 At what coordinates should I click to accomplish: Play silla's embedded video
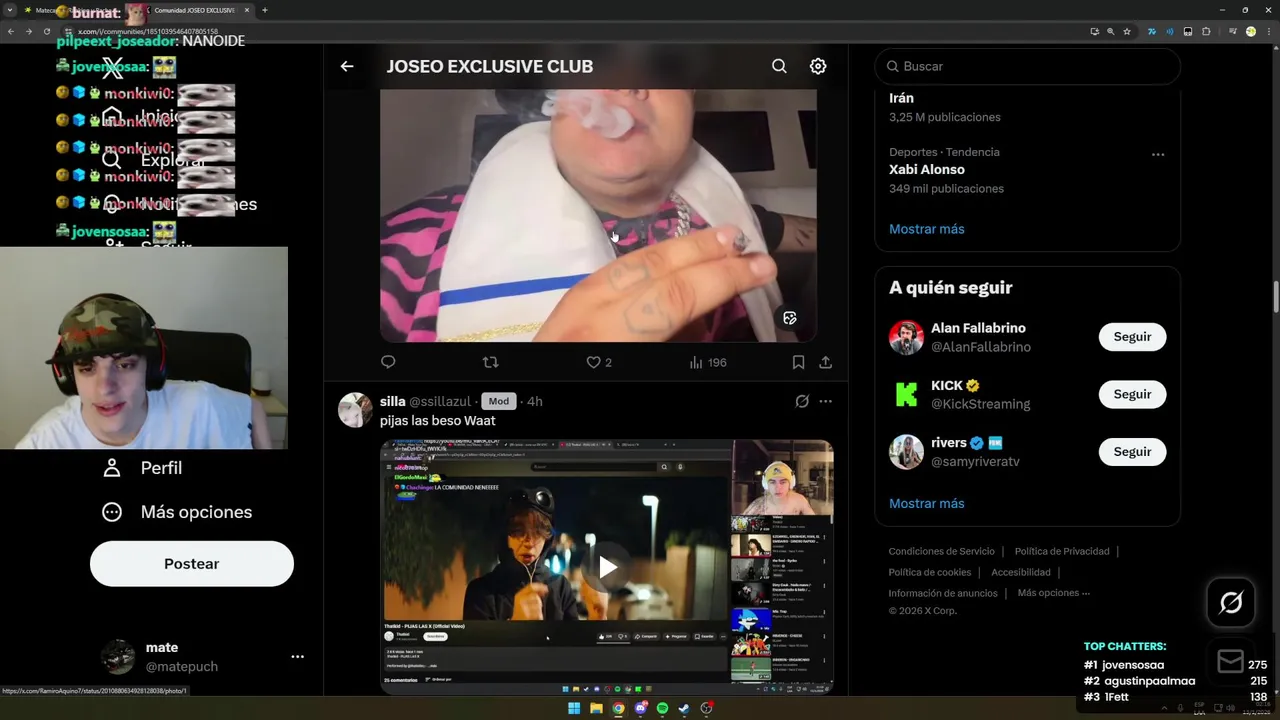[607, 567]
